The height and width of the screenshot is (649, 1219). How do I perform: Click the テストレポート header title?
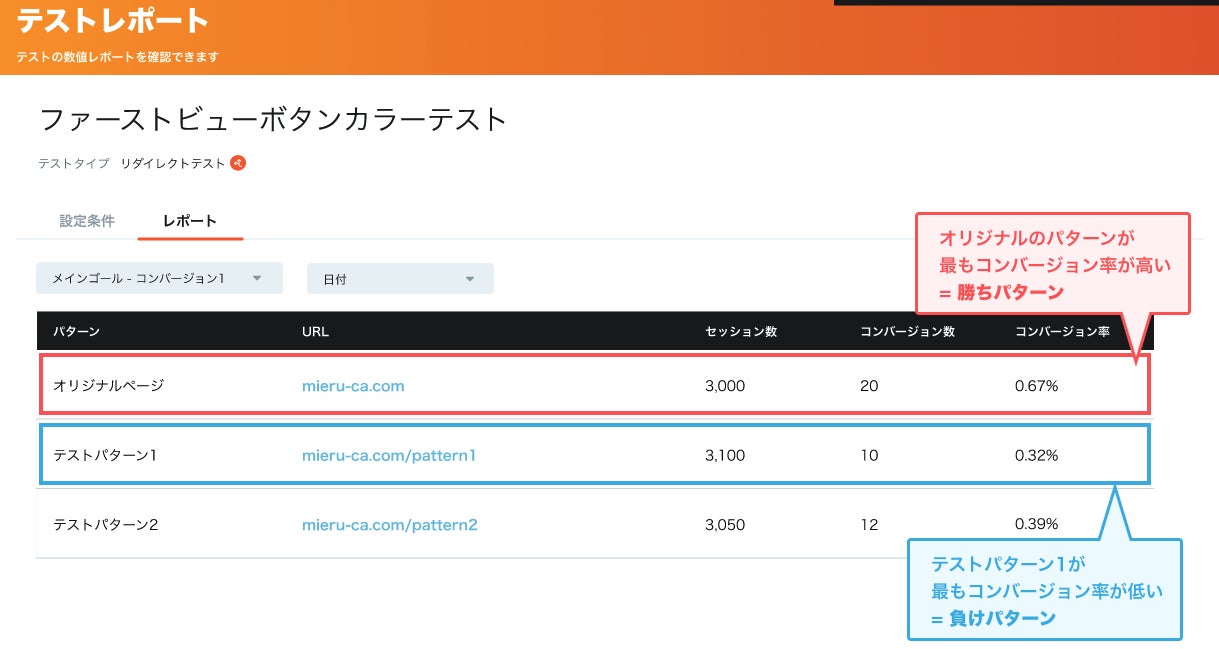[x=113, y=21]
